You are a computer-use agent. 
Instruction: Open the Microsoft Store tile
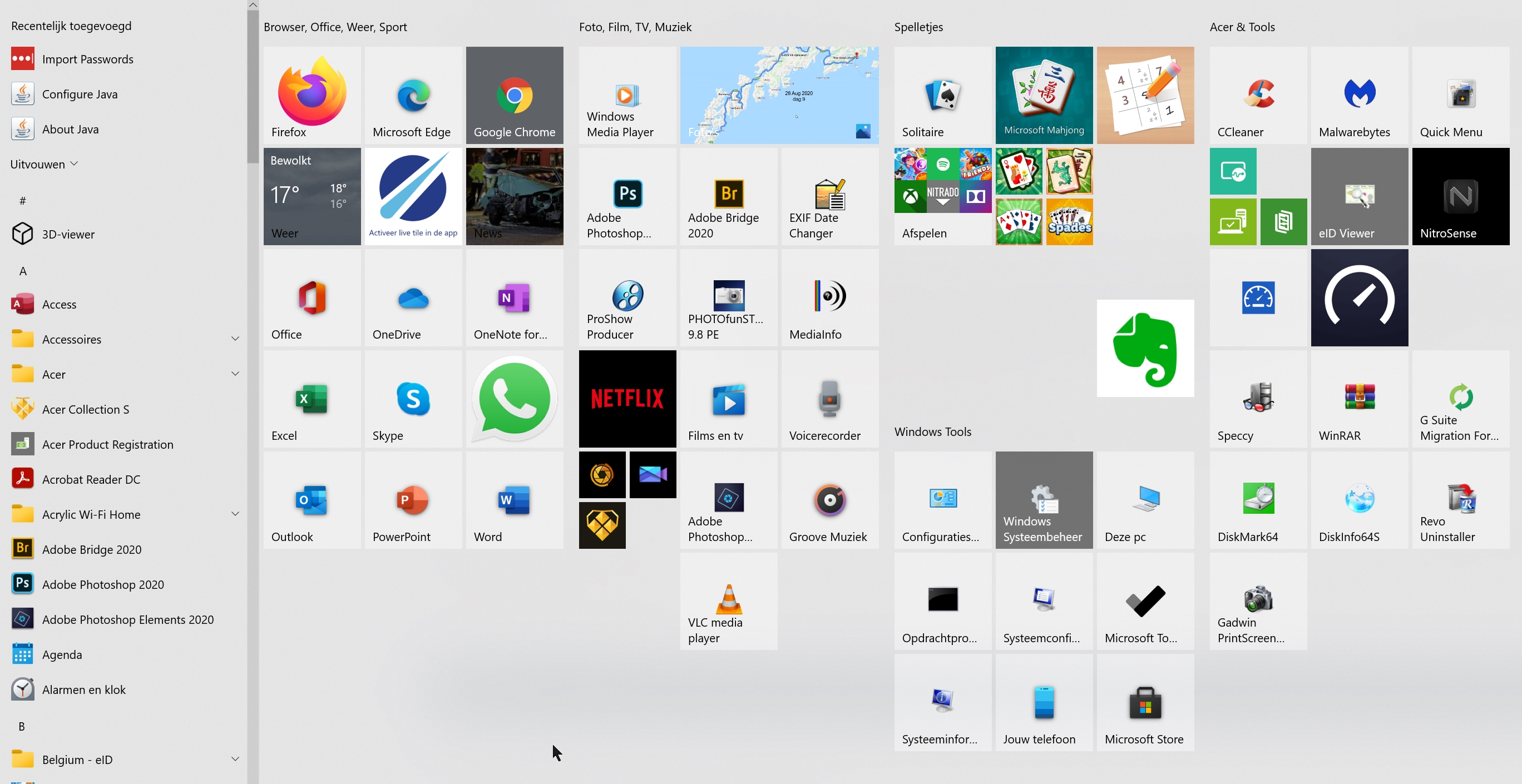(1144, 702)
